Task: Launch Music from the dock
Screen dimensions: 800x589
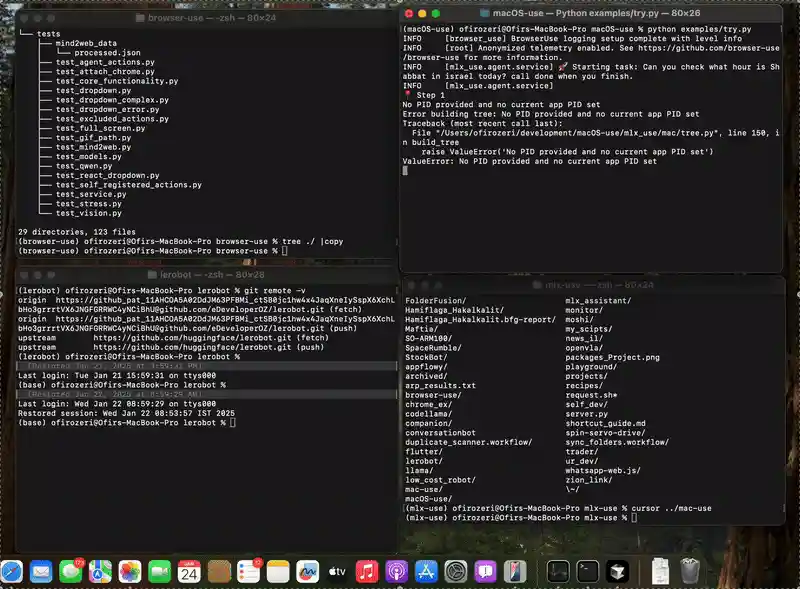Action: click(367, 571)
